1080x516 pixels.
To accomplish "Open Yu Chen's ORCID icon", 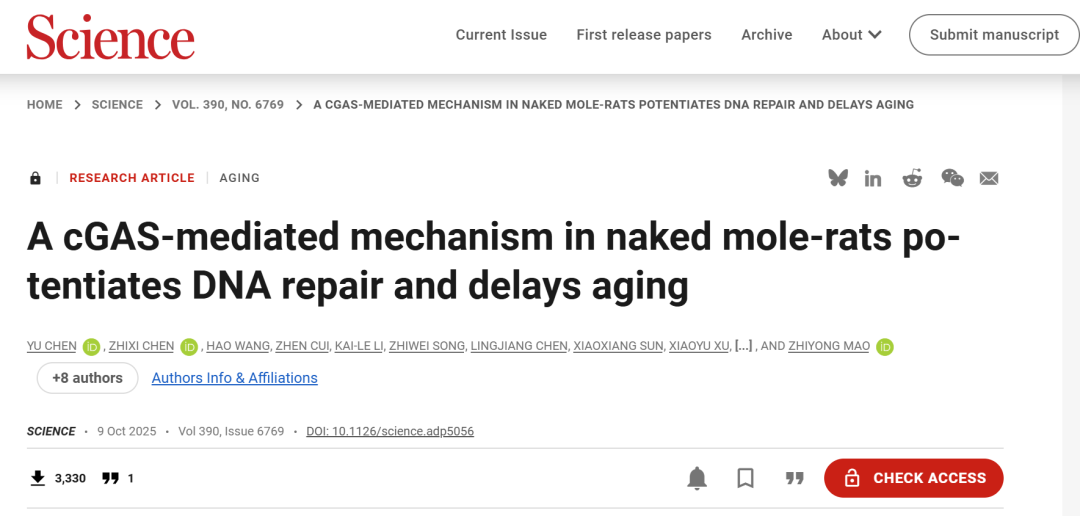I will pyautogui.click(x=92, y=347).
